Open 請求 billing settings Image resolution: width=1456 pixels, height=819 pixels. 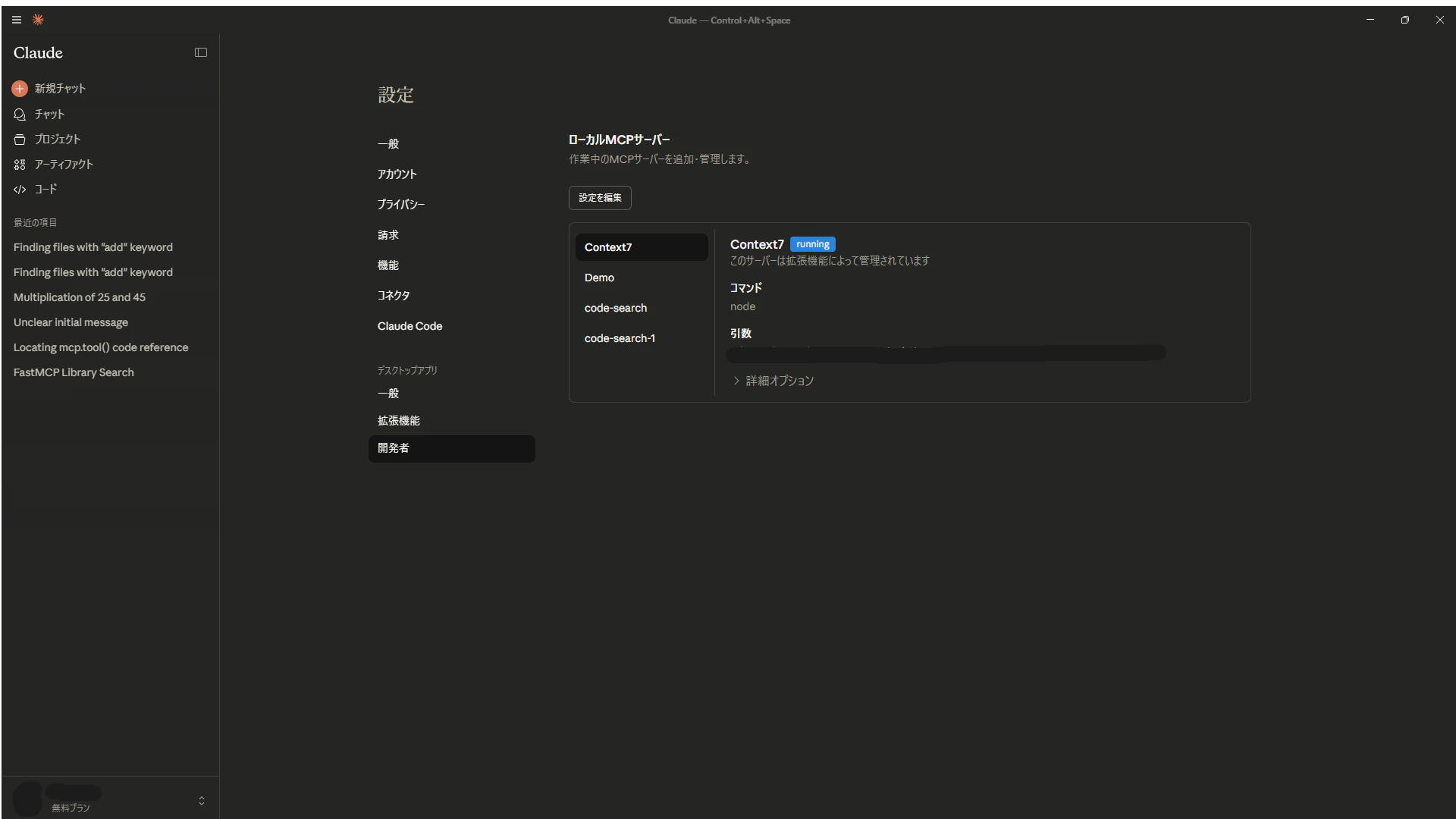coord(452,234)
